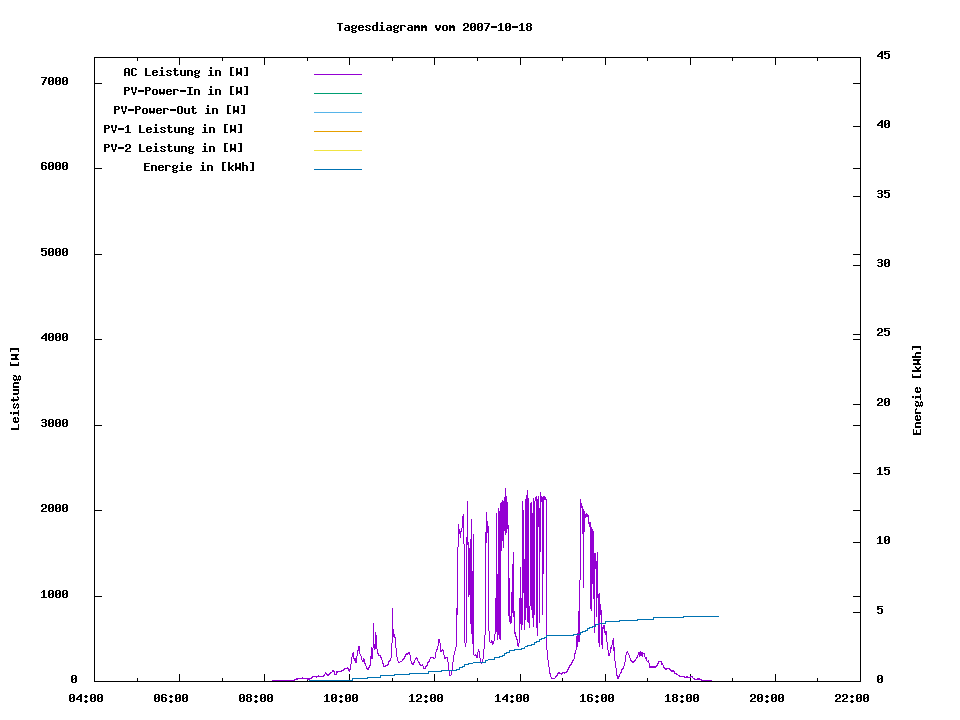Click the 2000 tick label on left axis
The width and height of the screenshot is (960, 720).
[54, 509]
